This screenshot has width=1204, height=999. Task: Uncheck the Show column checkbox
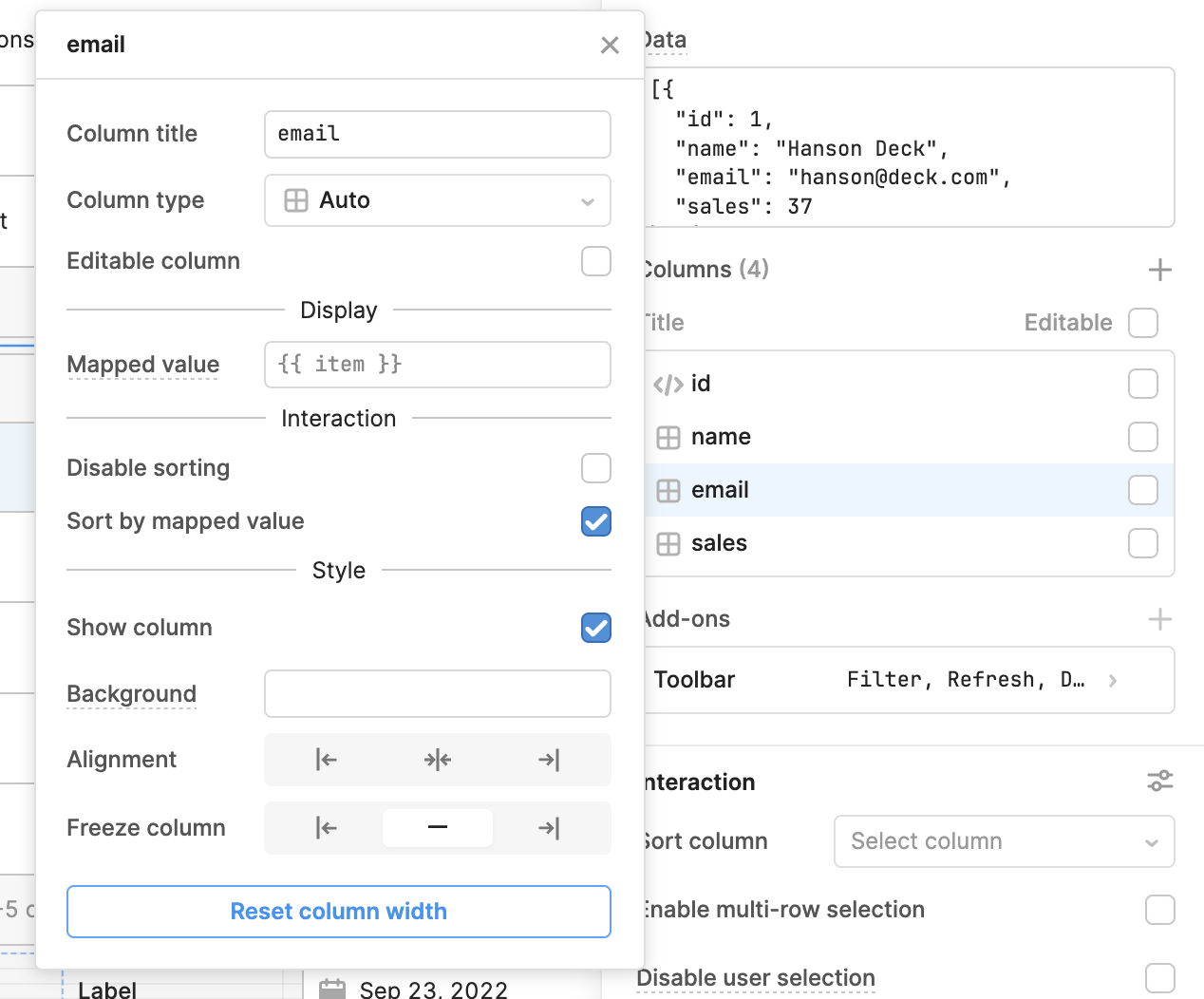(596, 628)
